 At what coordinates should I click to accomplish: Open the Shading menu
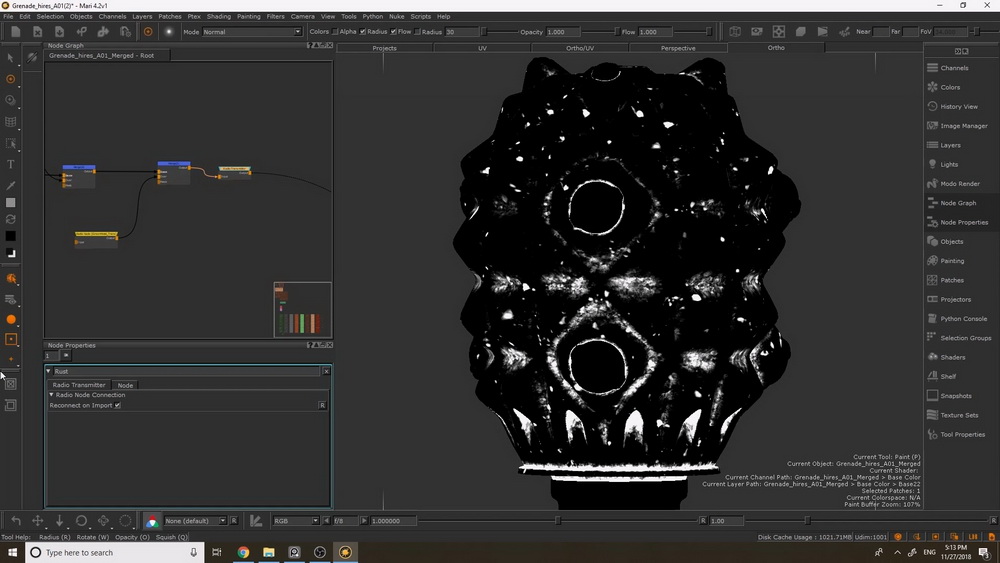[x=219, y=17]
